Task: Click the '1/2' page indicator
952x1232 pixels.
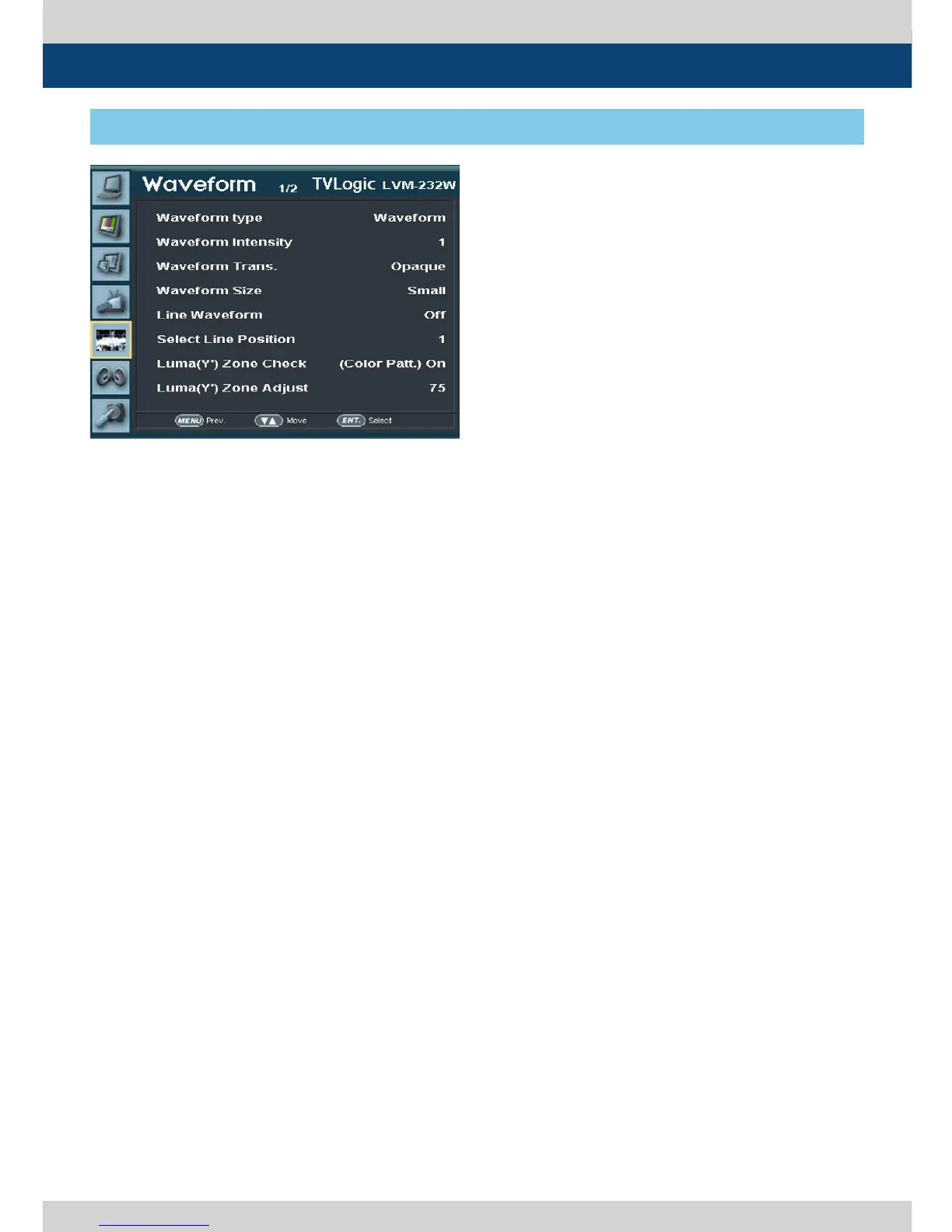Action: [288, 188]
